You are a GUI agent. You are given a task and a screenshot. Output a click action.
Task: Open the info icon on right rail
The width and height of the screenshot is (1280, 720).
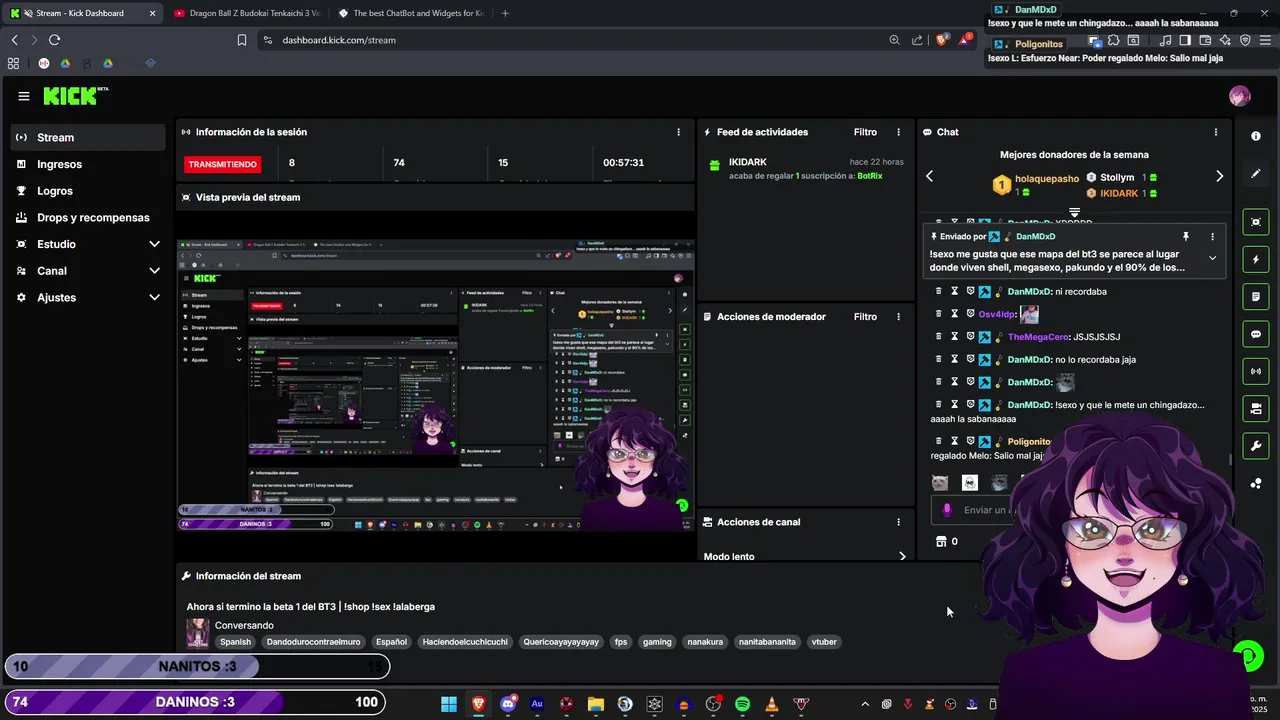pyautogui.click(x=1256, y=136)
